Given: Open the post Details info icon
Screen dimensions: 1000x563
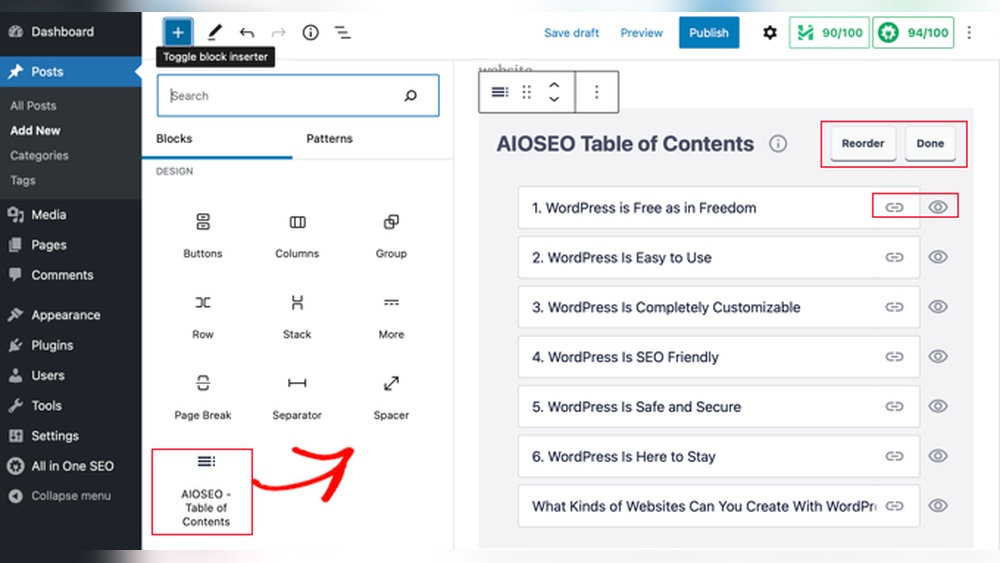Looking at the screenshot, I should (311, 33).
